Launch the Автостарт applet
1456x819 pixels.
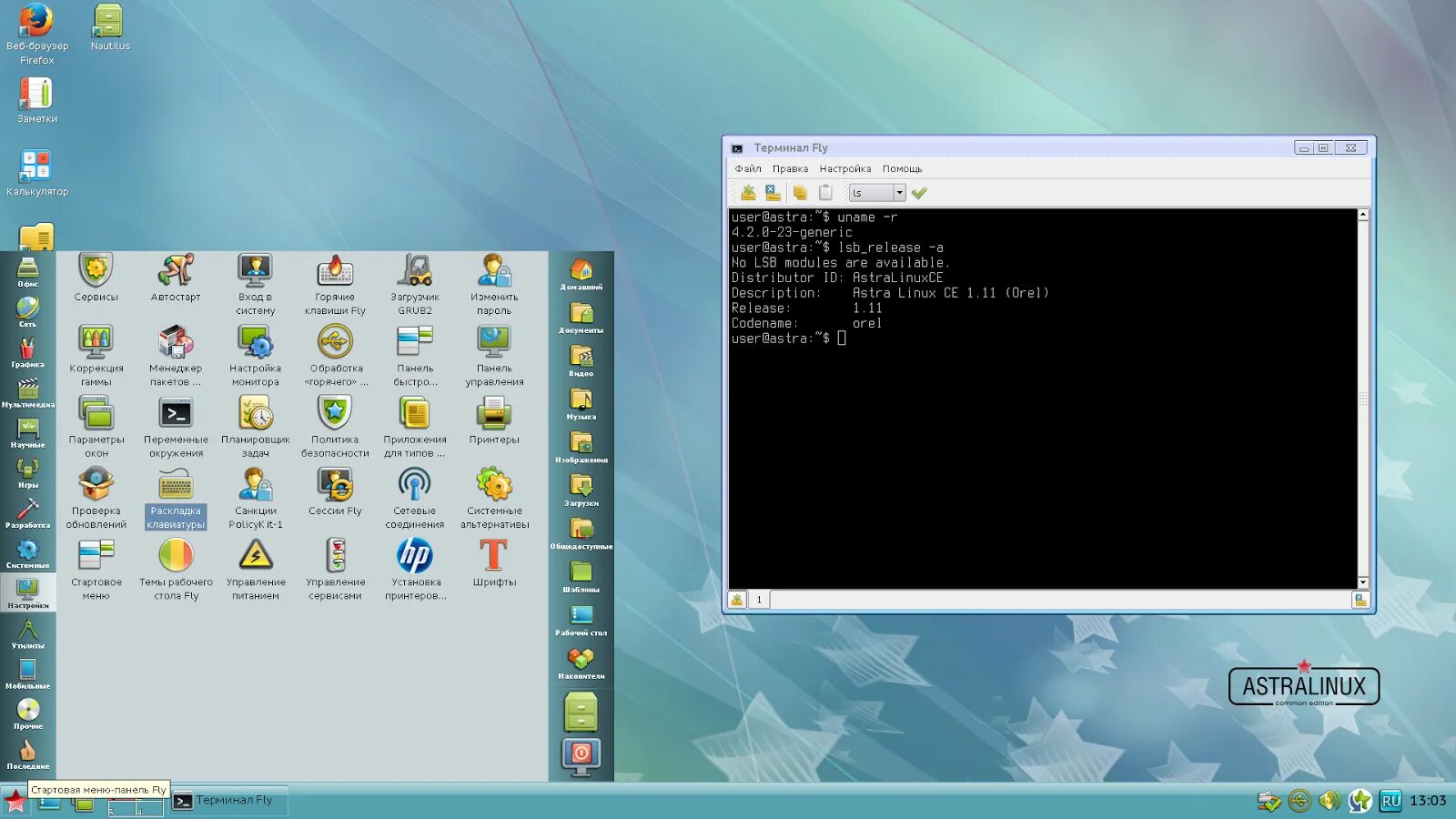(x=176, y=278)
